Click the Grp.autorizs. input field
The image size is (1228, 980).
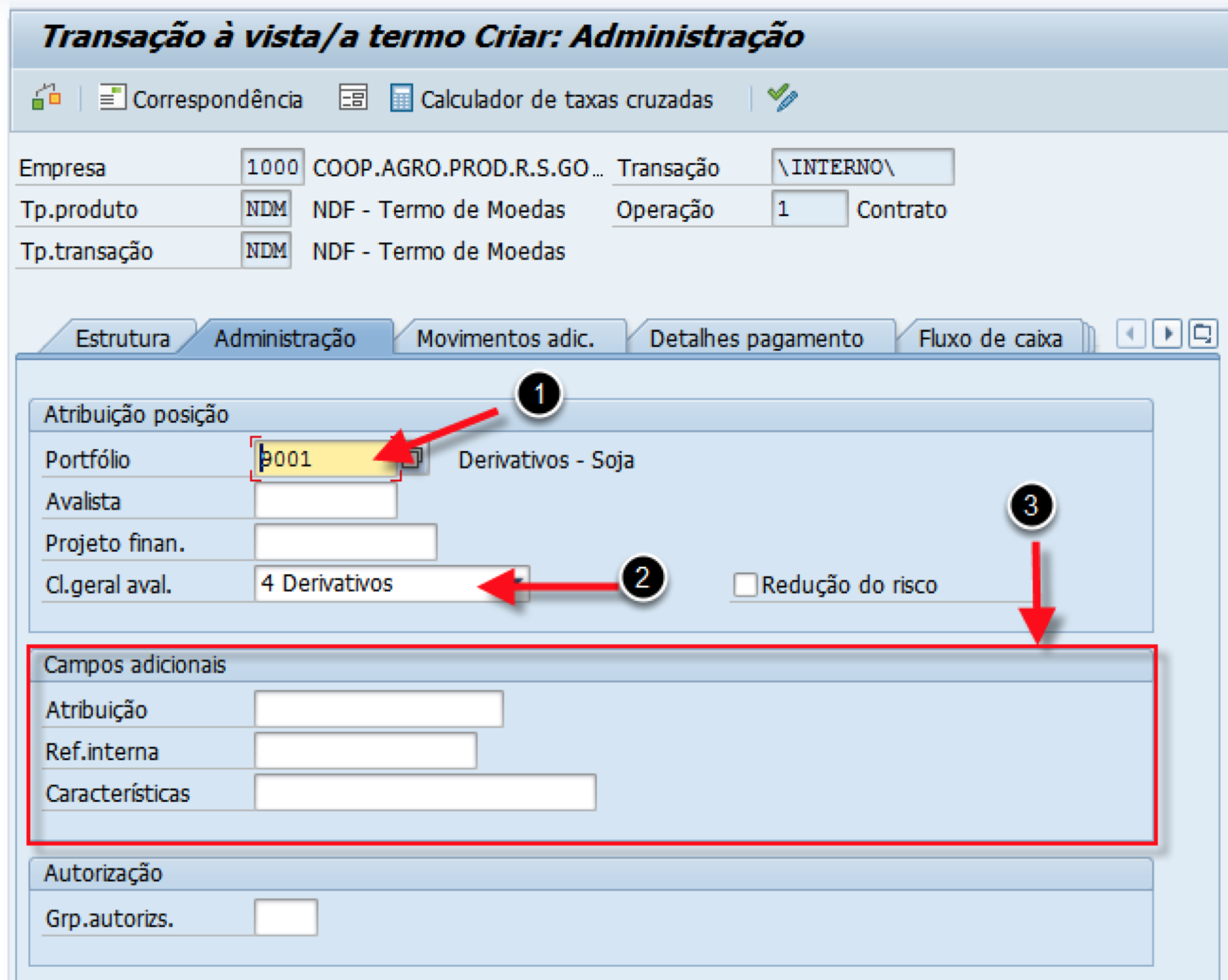[x=285, y=918]
